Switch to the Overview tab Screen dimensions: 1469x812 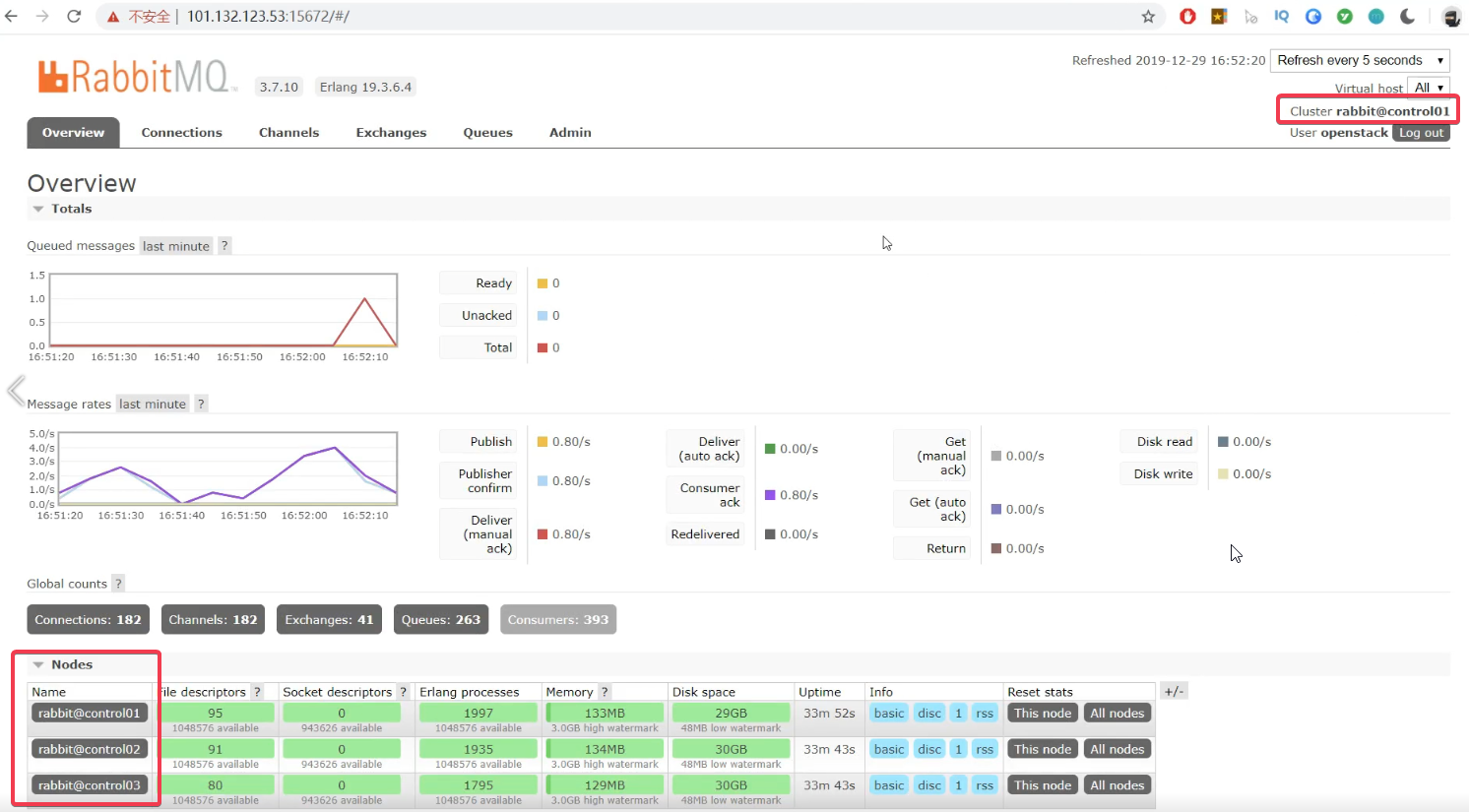(73, 133)
